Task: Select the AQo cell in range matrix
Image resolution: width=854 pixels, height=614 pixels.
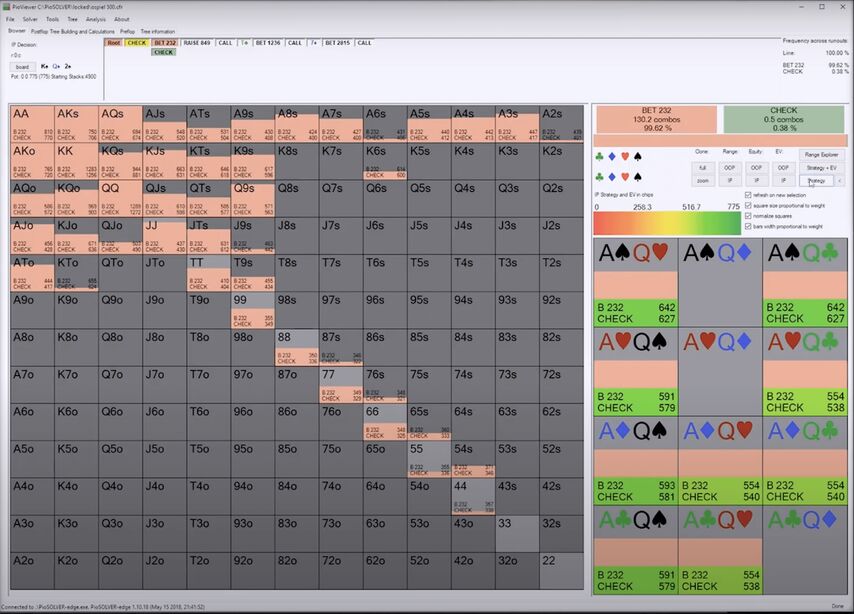Action: click(32, 198)
